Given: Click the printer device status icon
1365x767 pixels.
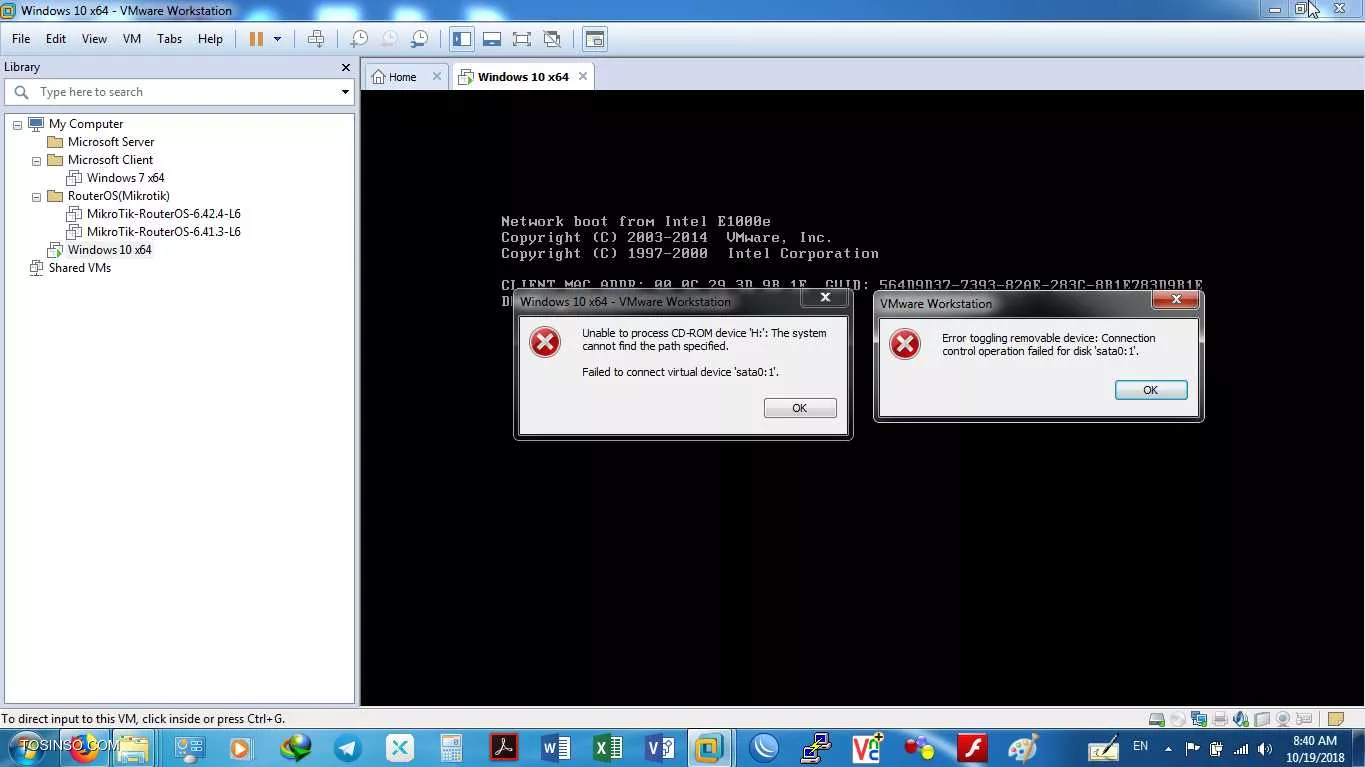Looking at the screenshot, I should tap(1221, 719).
